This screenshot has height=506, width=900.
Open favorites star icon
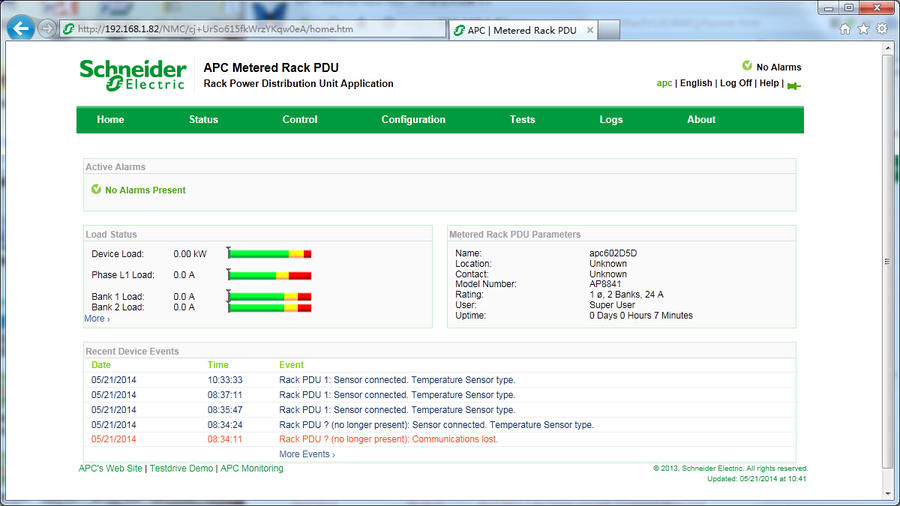(x=863, y=29)
